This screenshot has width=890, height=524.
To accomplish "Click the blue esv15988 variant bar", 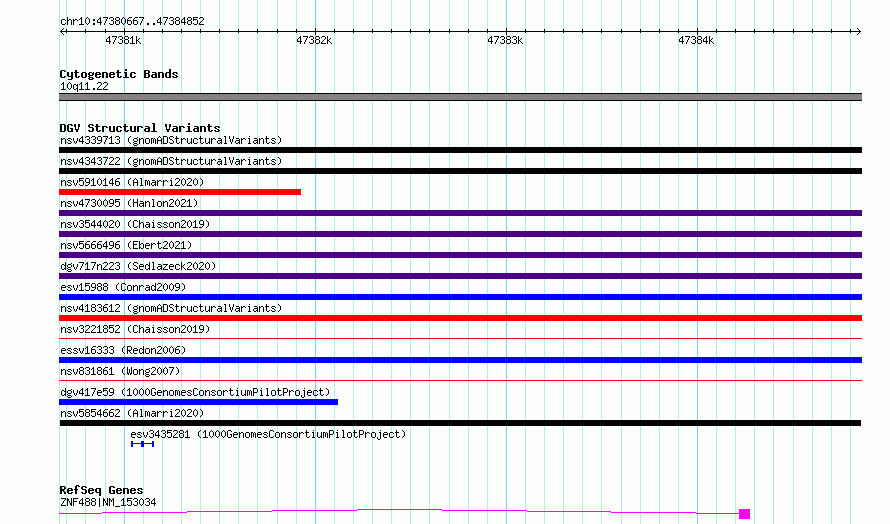I will [460, 297].
